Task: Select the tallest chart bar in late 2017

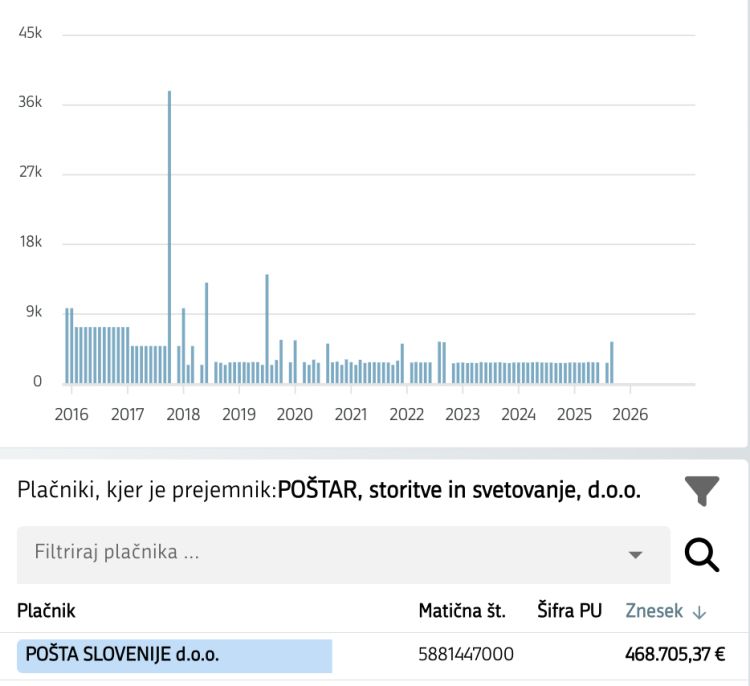Action: [169, 237]
